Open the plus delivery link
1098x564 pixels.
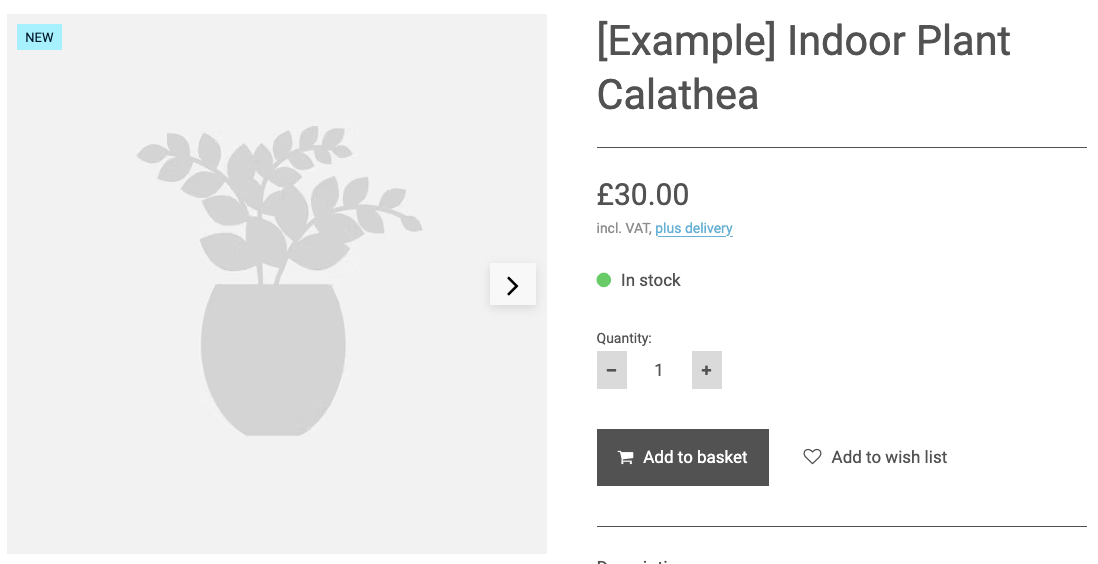click(694, 228)
